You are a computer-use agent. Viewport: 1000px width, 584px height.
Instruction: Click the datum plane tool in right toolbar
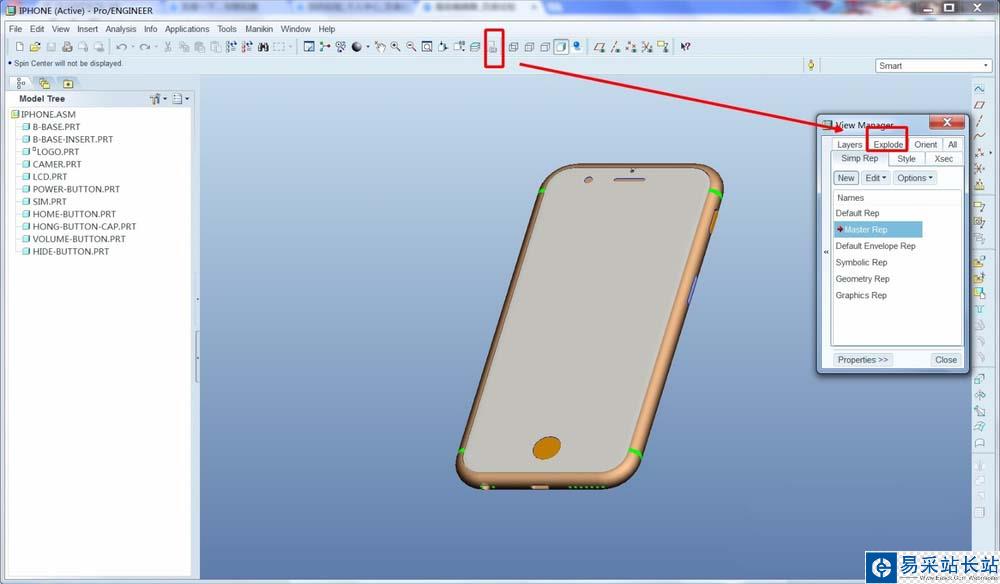coord(980,105)
